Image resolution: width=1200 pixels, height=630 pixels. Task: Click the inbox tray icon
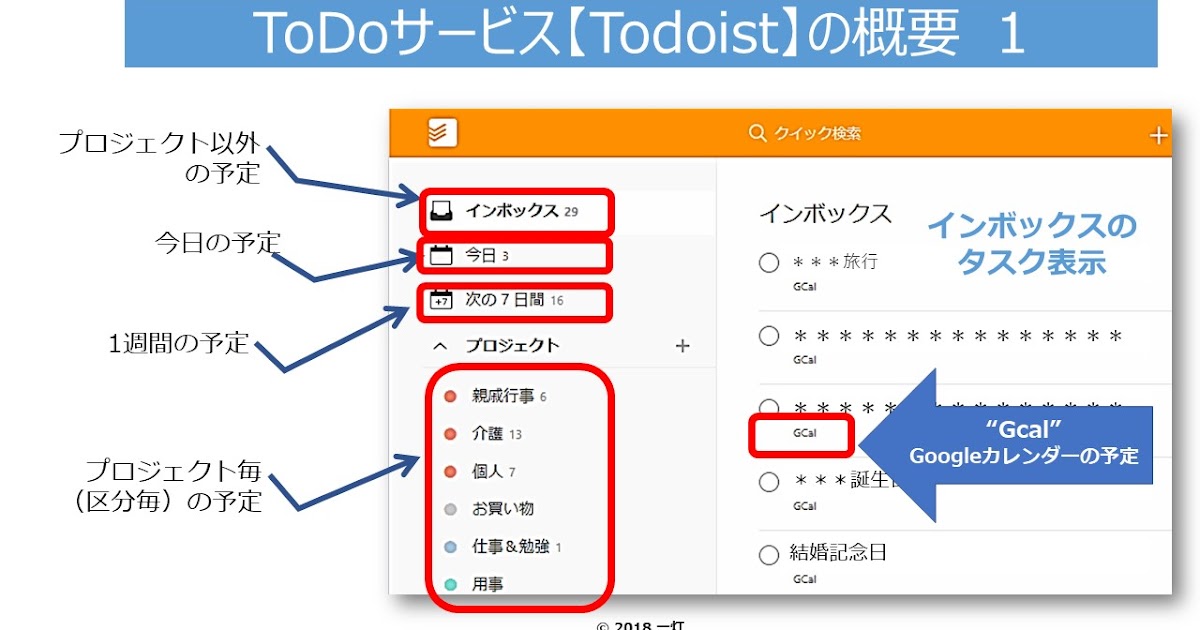click(x=440, y=211)
